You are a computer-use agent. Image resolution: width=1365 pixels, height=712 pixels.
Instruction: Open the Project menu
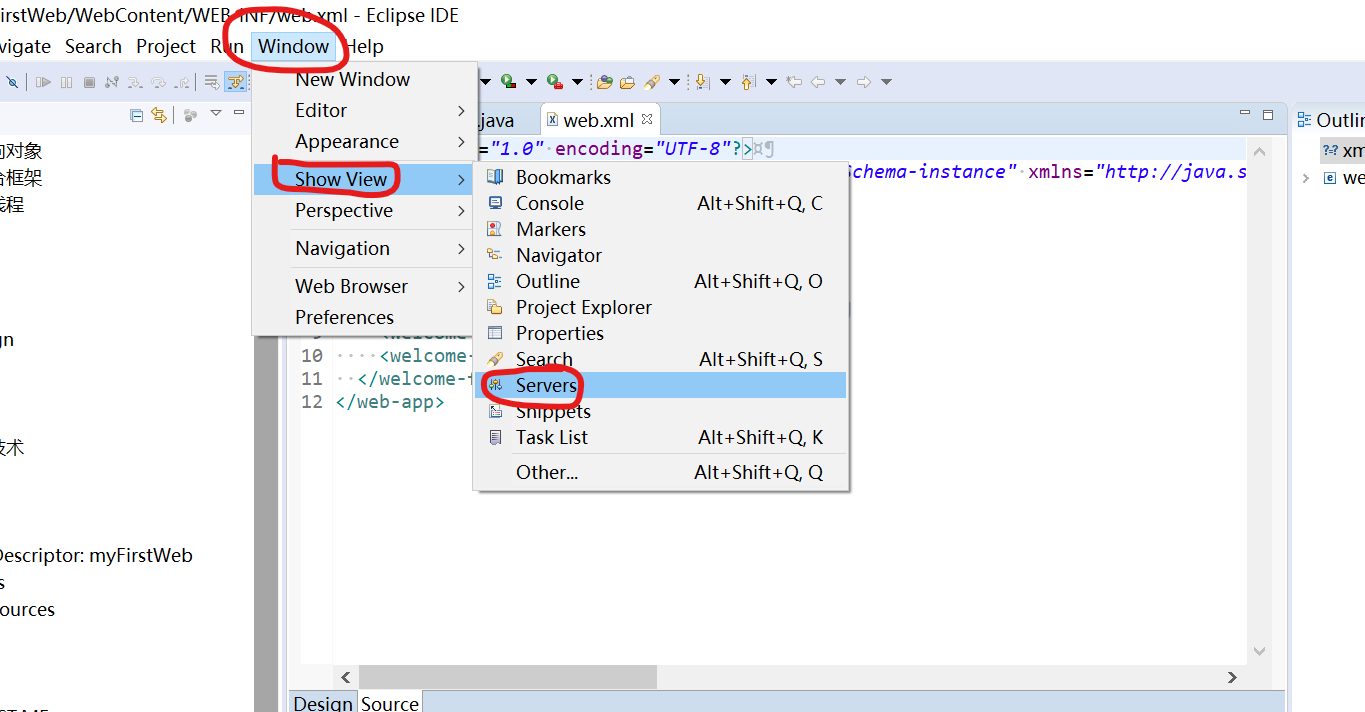[x=166, y=46]
